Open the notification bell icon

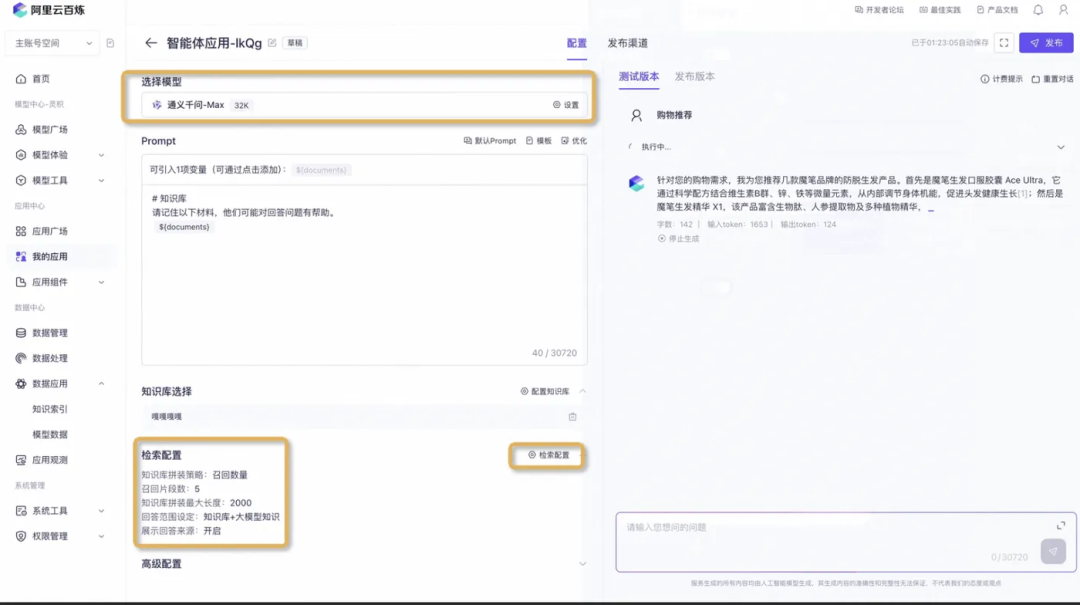1036,11
